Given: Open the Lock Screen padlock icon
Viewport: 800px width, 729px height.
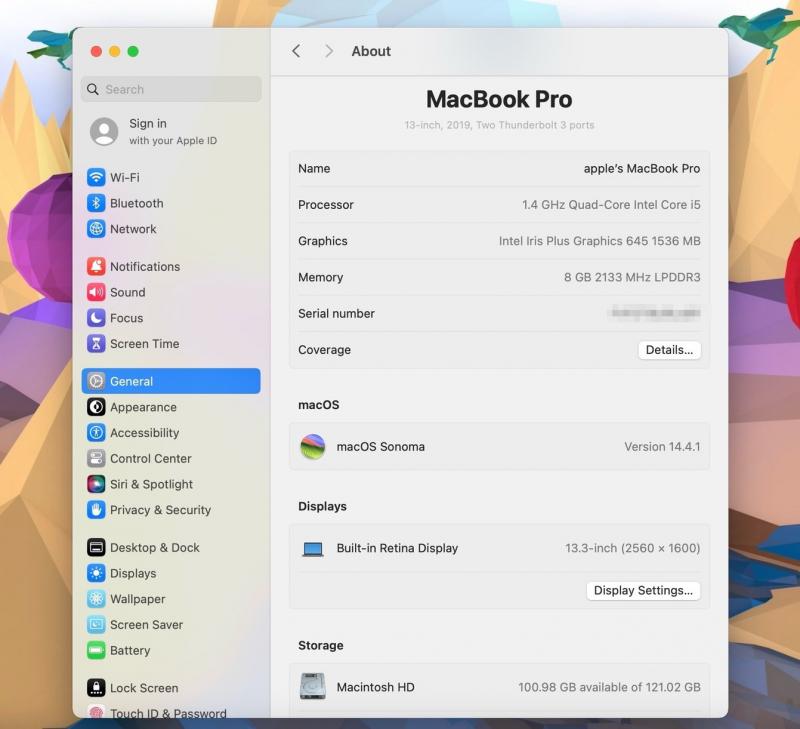Looking at the screenshot, I should (x=96, y=688).
